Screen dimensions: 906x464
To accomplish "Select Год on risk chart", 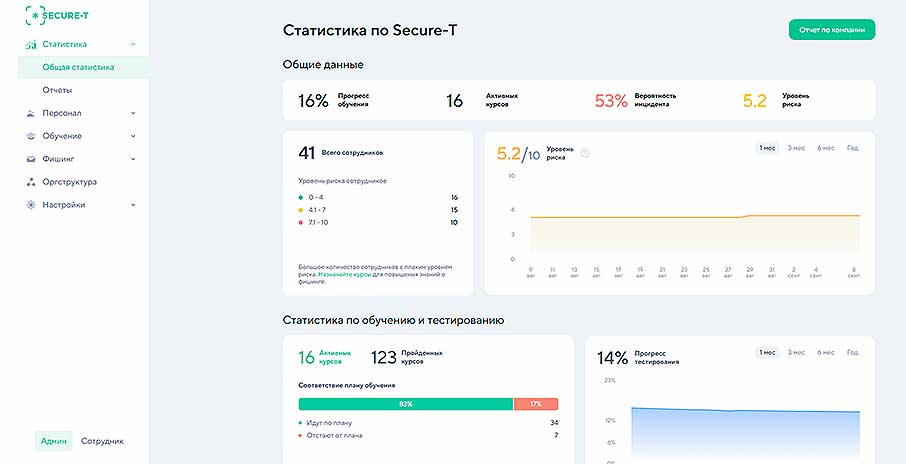I will pyautogui.click(x=853, y=148).
